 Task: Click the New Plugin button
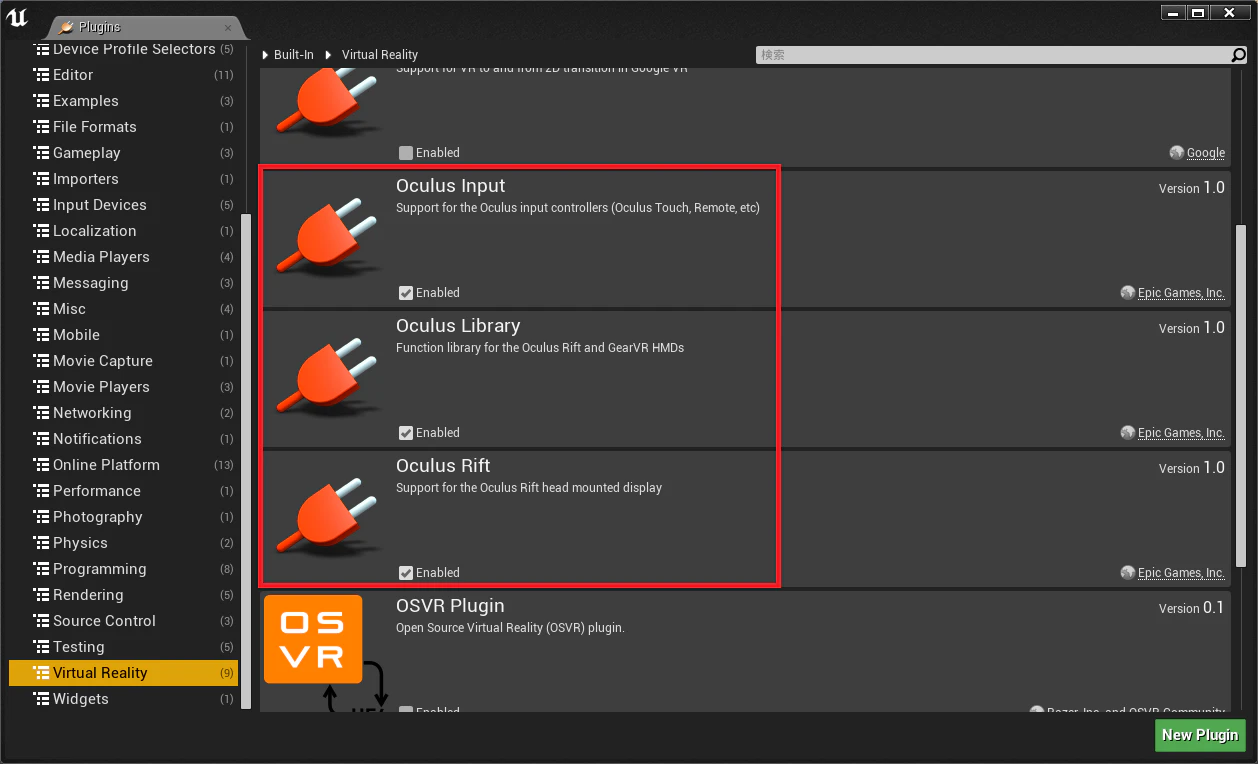(x=1200, y=735)
